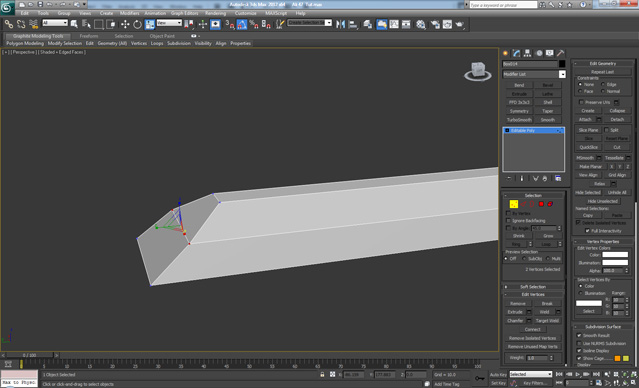Screen dimensions: 639x388
Task: Expand the Soft Selection rollout
Action: [x=533, y=287]
